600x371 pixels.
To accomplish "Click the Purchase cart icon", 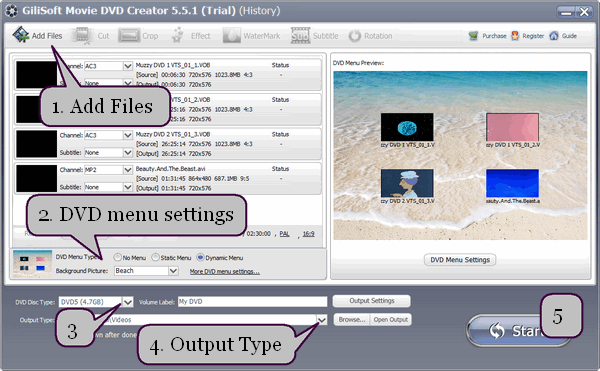I will [x=473, y=36].
